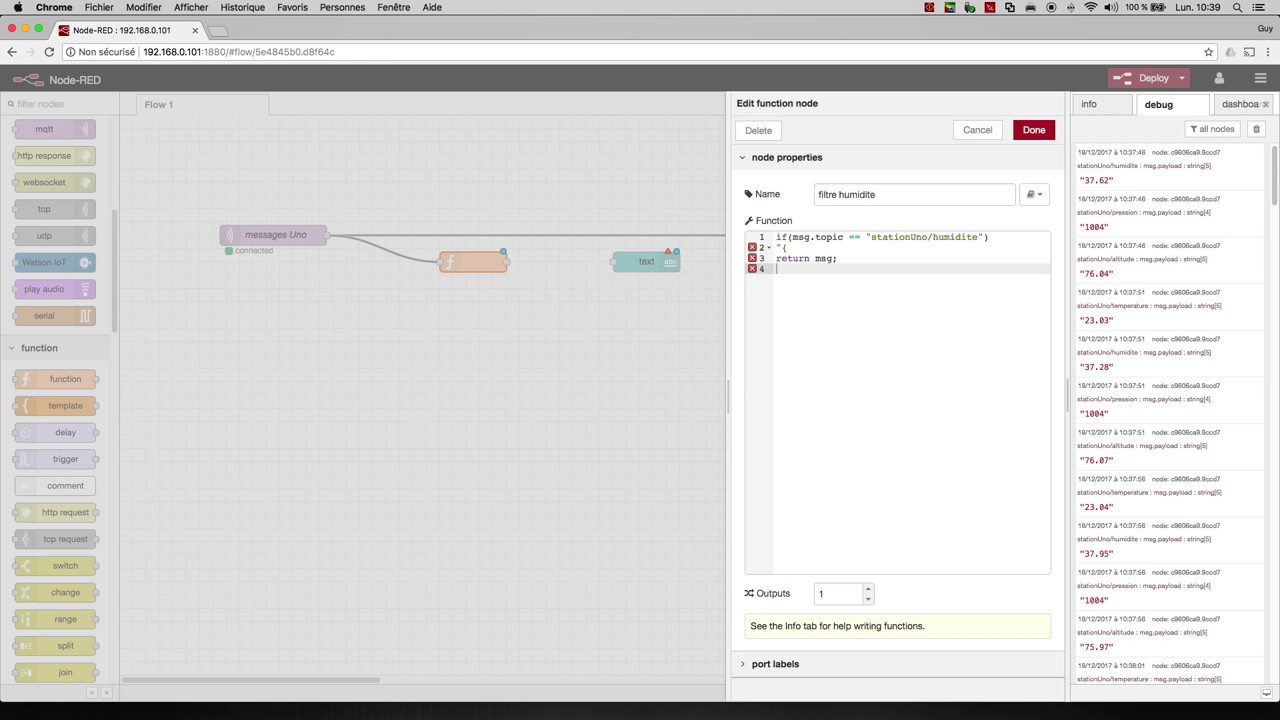Select the split palette node
1280x720 pixels.
pos(55,646)
